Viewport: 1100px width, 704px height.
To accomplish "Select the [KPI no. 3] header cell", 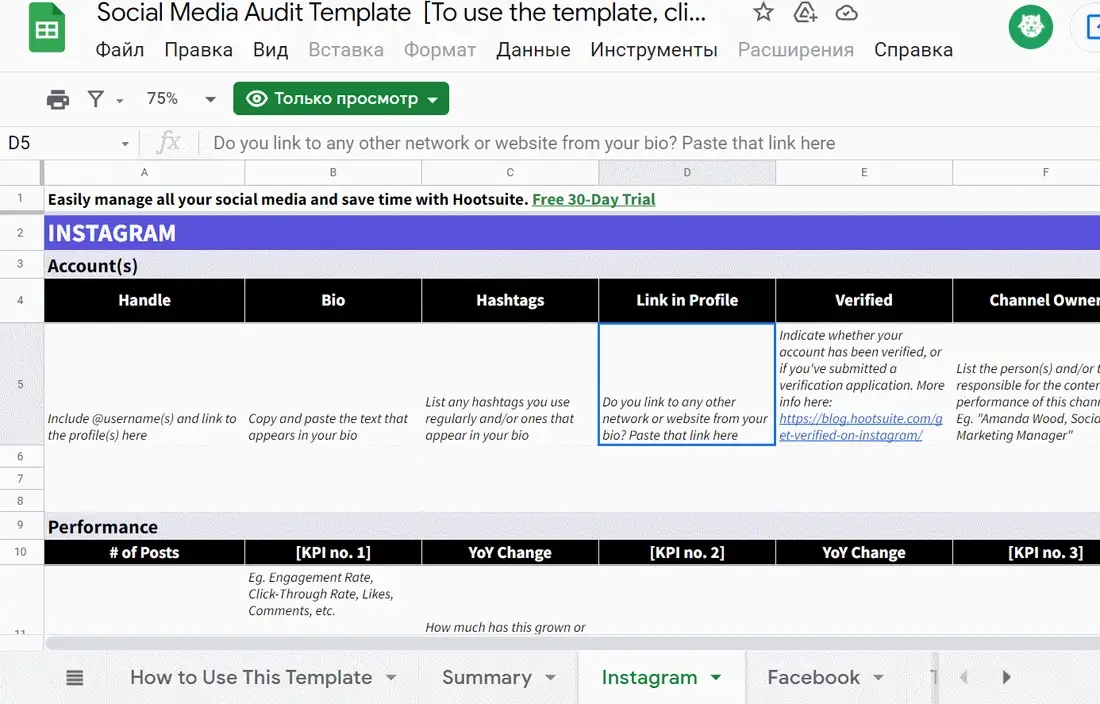I will click(1026, 553).
